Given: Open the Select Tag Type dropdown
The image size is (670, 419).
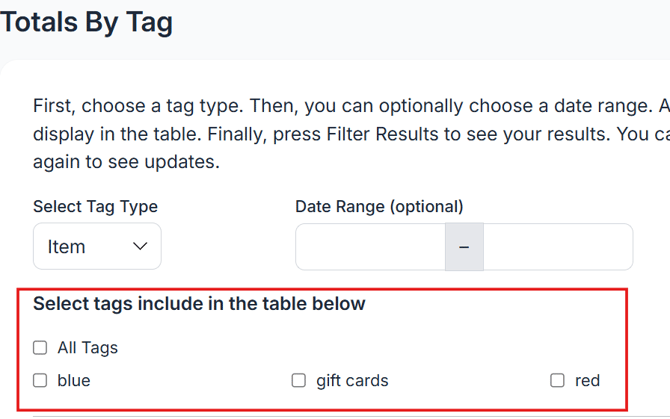Looking at the screenshot, I should point(97,246).
